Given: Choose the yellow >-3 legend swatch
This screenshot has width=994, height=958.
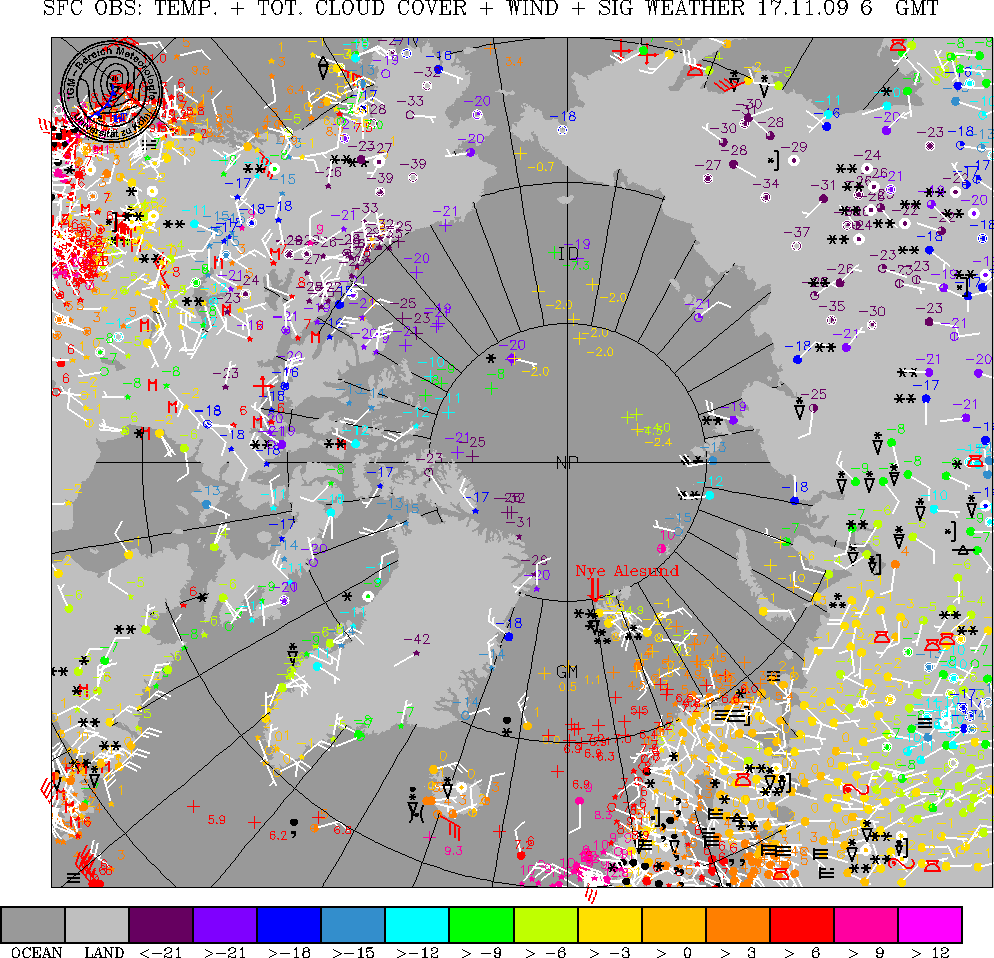Looking at the screenshot, I should (609, 925).
